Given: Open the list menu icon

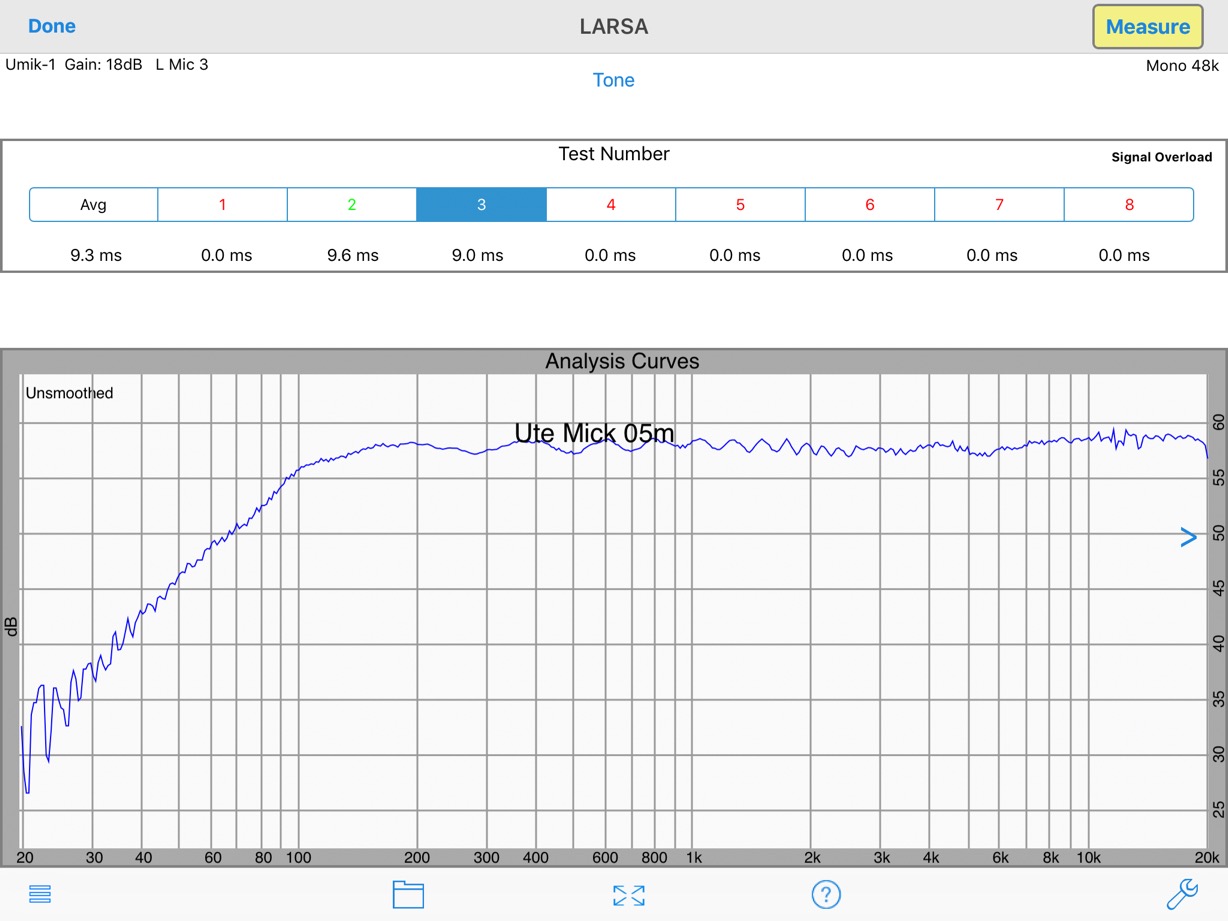Looking at the screenshot, I should [40, 894].
